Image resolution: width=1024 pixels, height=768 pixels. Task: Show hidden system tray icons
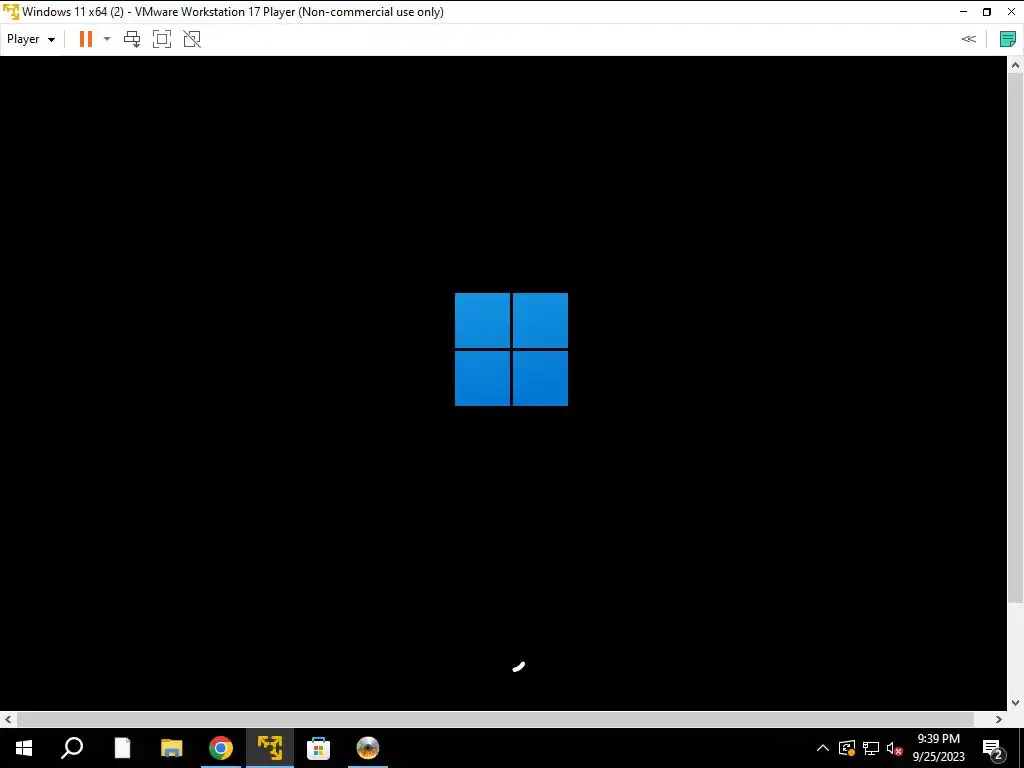tap(823, 748)
